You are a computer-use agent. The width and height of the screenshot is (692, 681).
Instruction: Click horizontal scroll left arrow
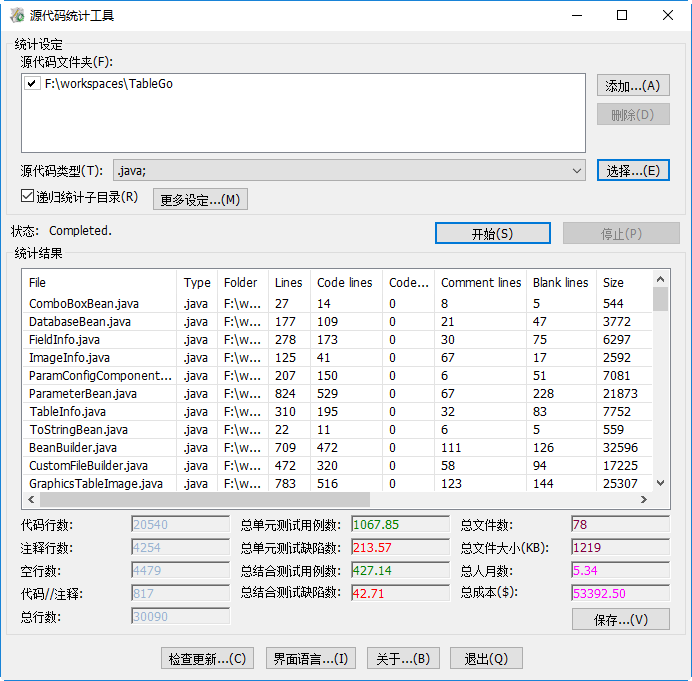(31, 499)
